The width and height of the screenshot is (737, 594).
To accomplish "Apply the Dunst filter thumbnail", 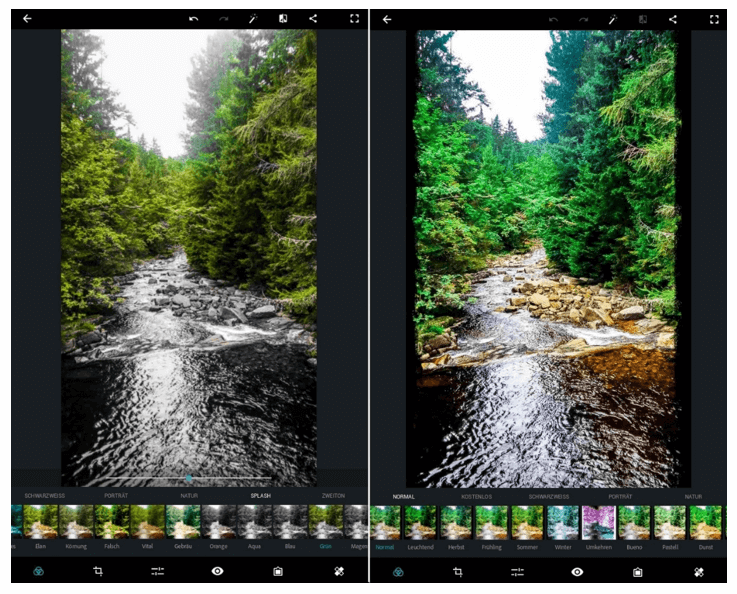I will coord(706,523).
